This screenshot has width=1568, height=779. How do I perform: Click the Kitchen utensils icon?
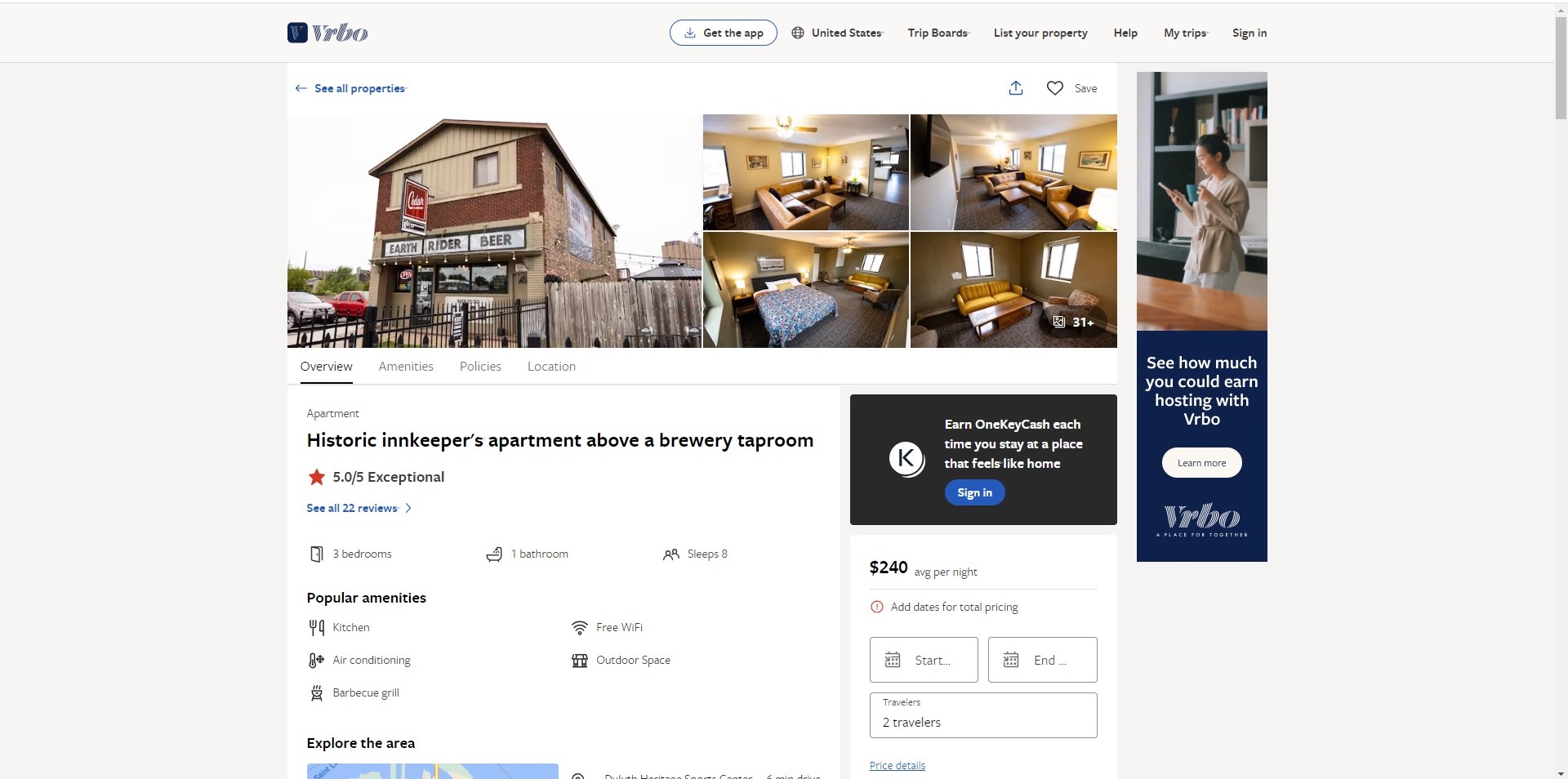(317, 628)
